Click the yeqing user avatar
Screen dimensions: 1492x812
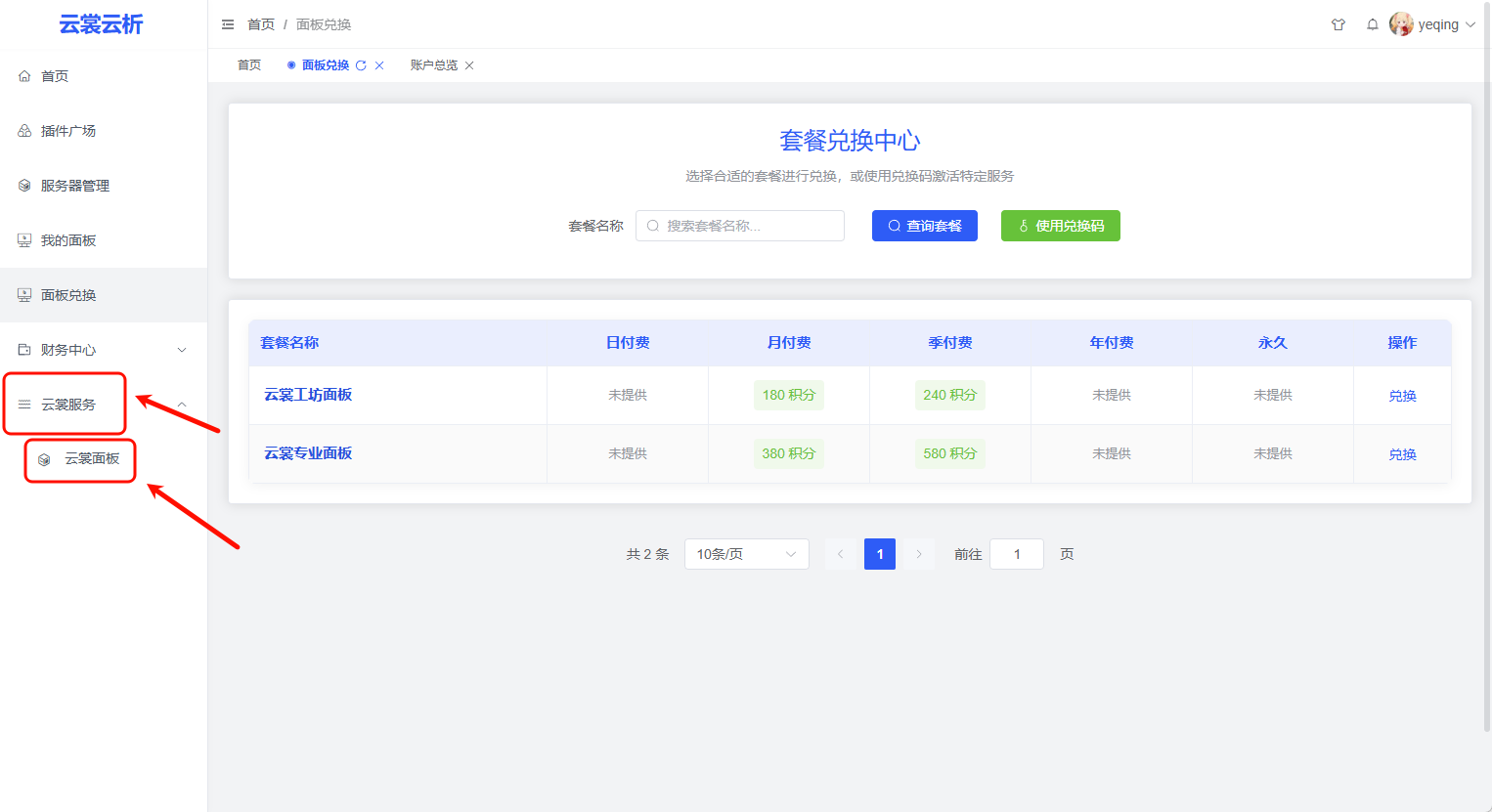tap(1401, 24)
